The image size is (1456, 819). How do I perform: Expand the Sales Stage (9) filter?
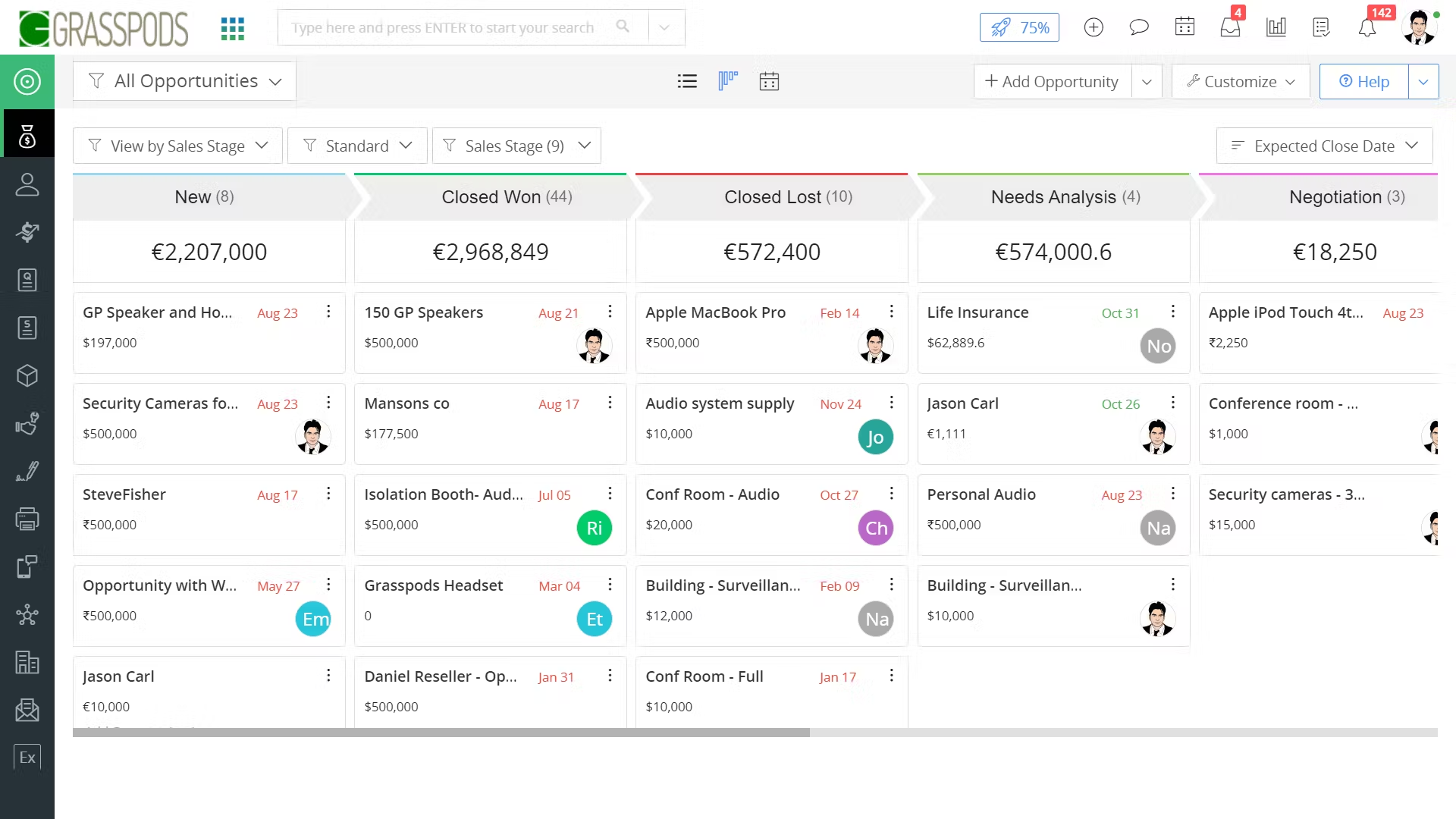click(516, 146)
